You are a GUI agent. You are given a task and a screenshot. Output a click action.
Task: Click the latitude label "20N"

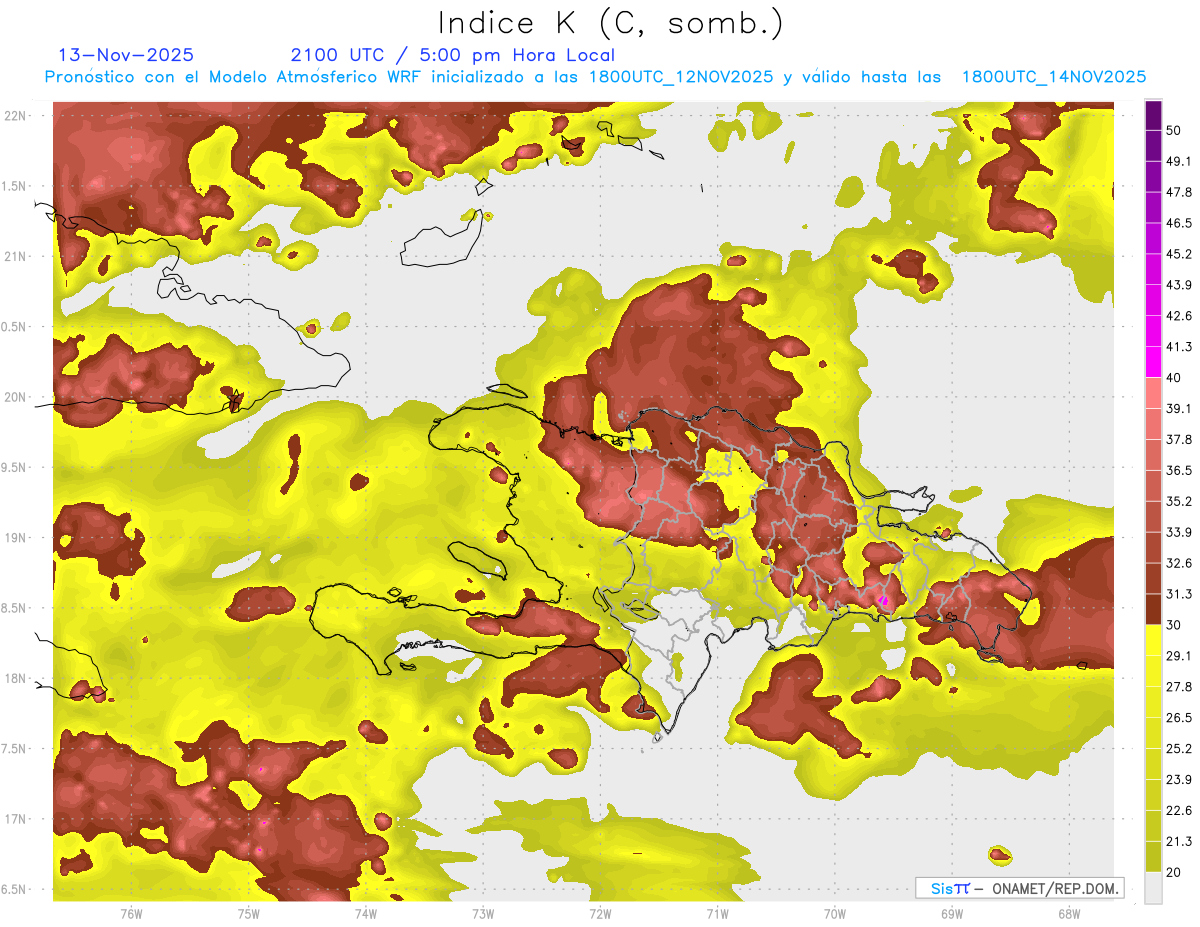click(15, 398)
